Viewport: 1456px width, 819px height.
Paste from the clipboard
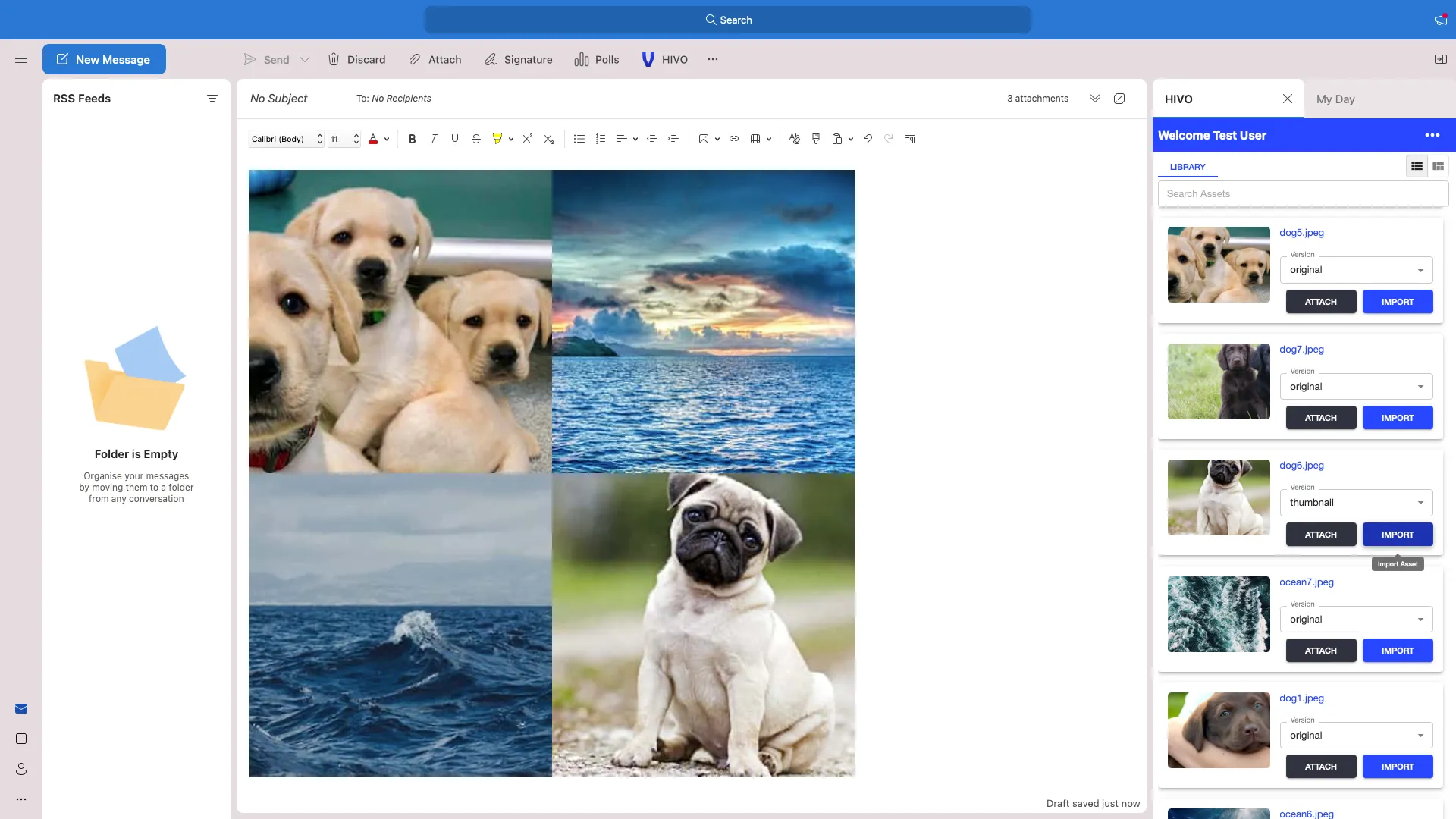pos(837,139)
